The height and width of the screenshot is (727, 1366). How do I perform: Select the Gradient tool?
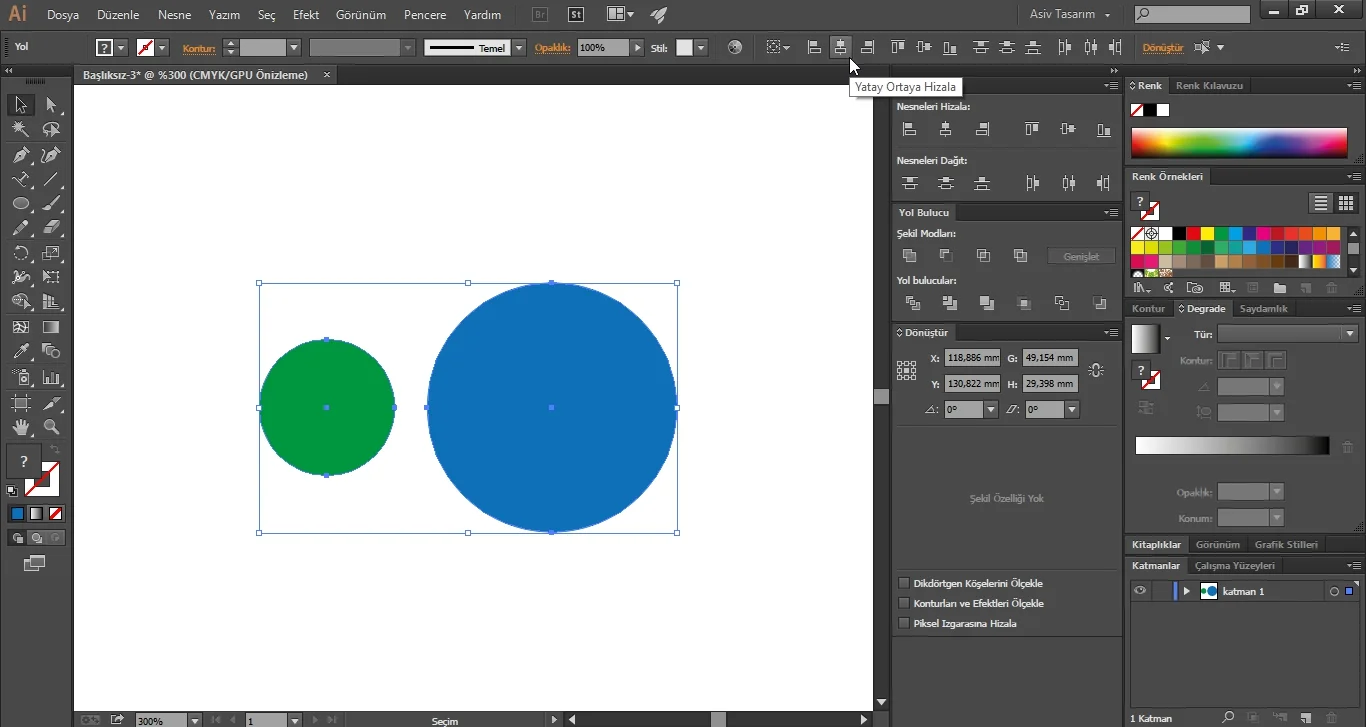click(x=51, y=327)
